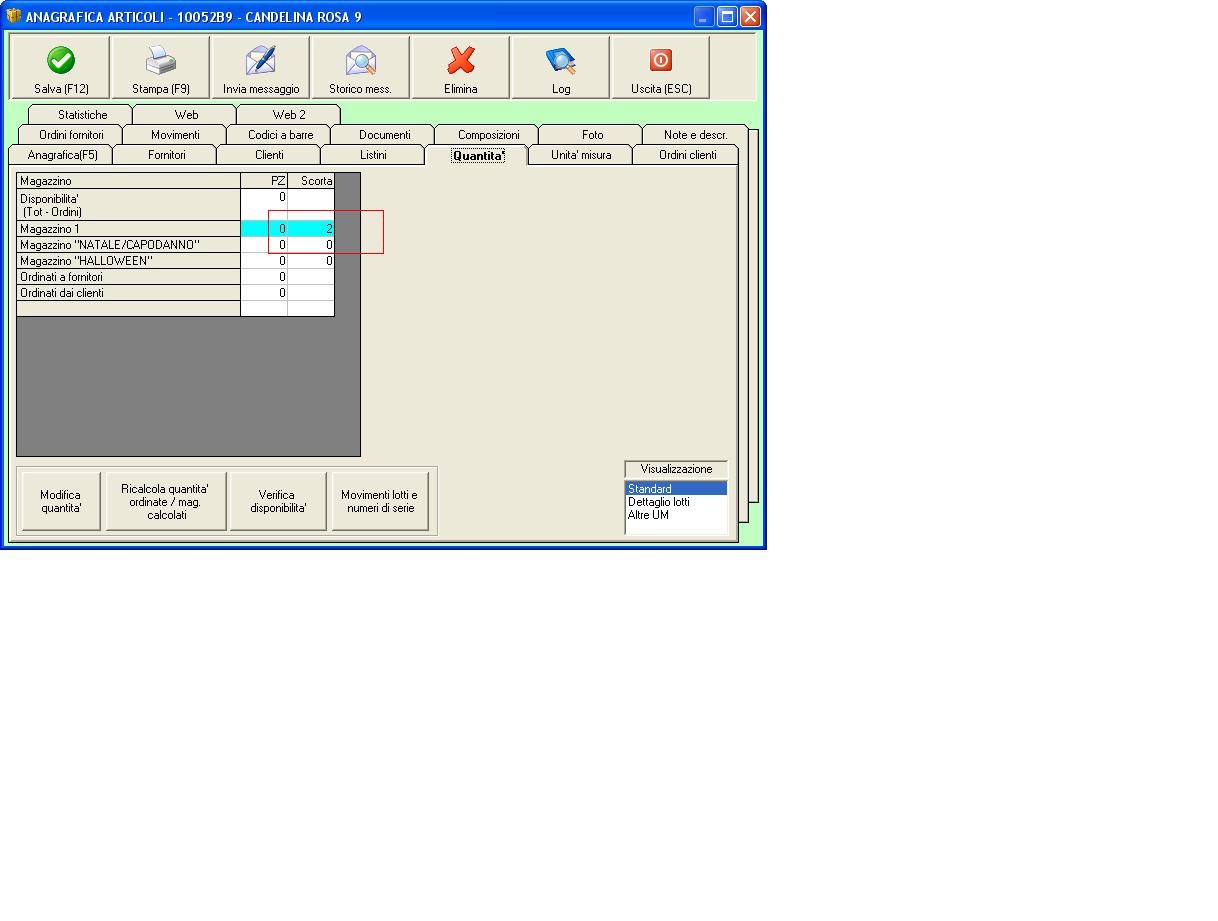Open the Codici a barre tab
Viewport: 1218px width, 921px height.
(x=280, y=135)
